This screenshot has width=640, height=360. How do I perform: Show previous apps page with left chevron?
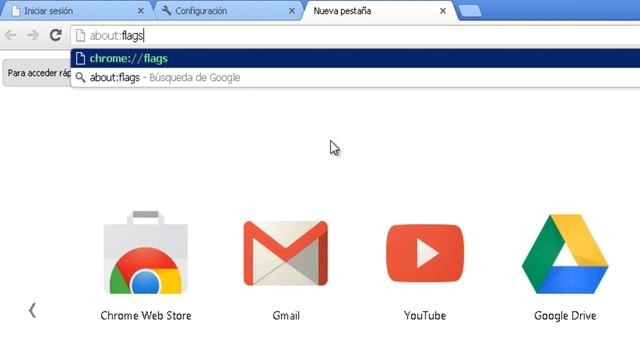[x=32, y=311]
